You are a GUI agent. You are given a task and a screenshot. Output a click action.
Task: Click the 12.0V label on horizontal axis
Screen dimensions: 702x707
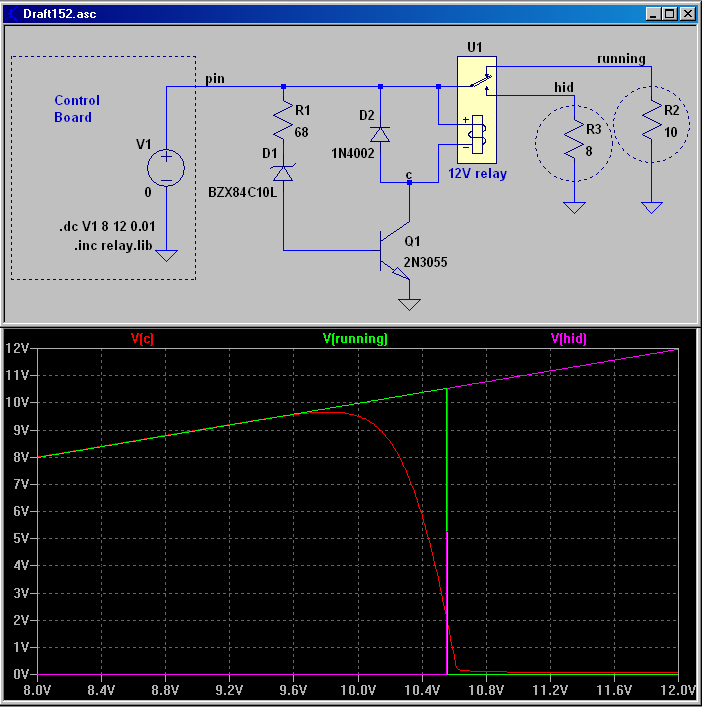pyautogui.click(x=679, y=690)
